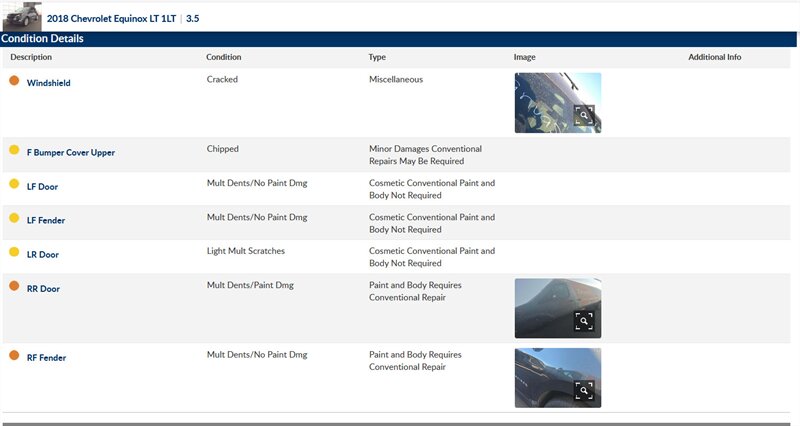Screen dimensions: 800x426
Task: Click the 2018 Chevrolet Equinox LT title
Action: [x=113, y=19]
